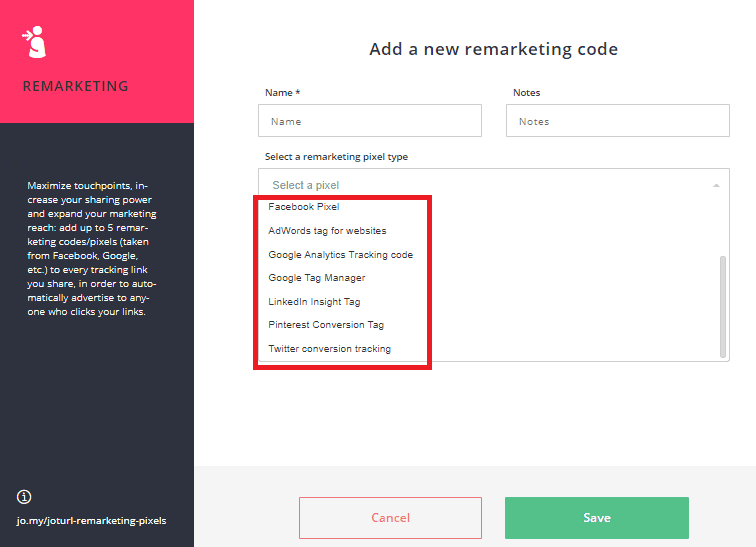This screenshot has width=756, height=547.
Task: Click the Cancel button
Action: (x=390, y=518)
